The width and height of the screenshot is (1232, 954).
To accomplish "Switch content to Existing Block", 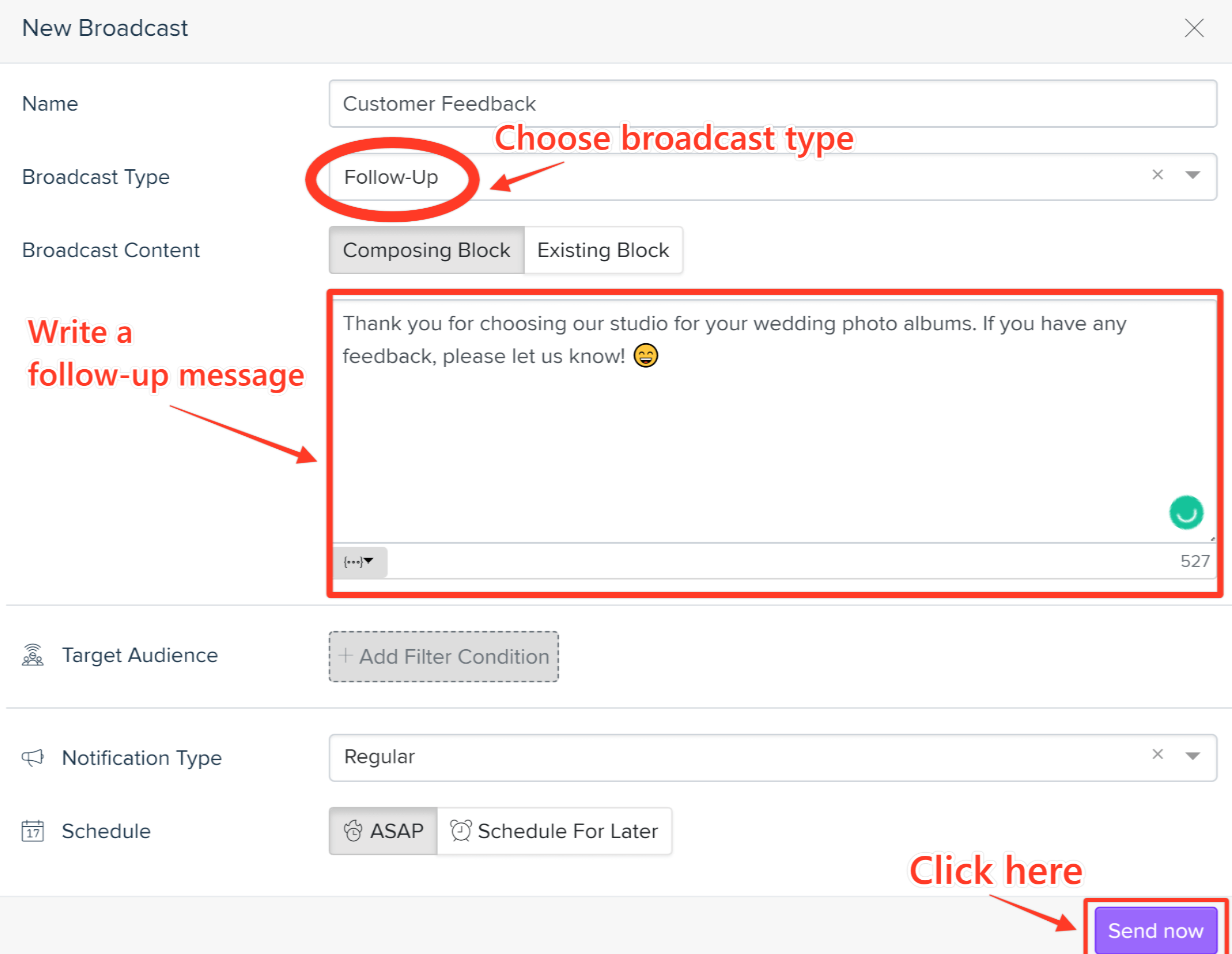I will pos(603,250).
